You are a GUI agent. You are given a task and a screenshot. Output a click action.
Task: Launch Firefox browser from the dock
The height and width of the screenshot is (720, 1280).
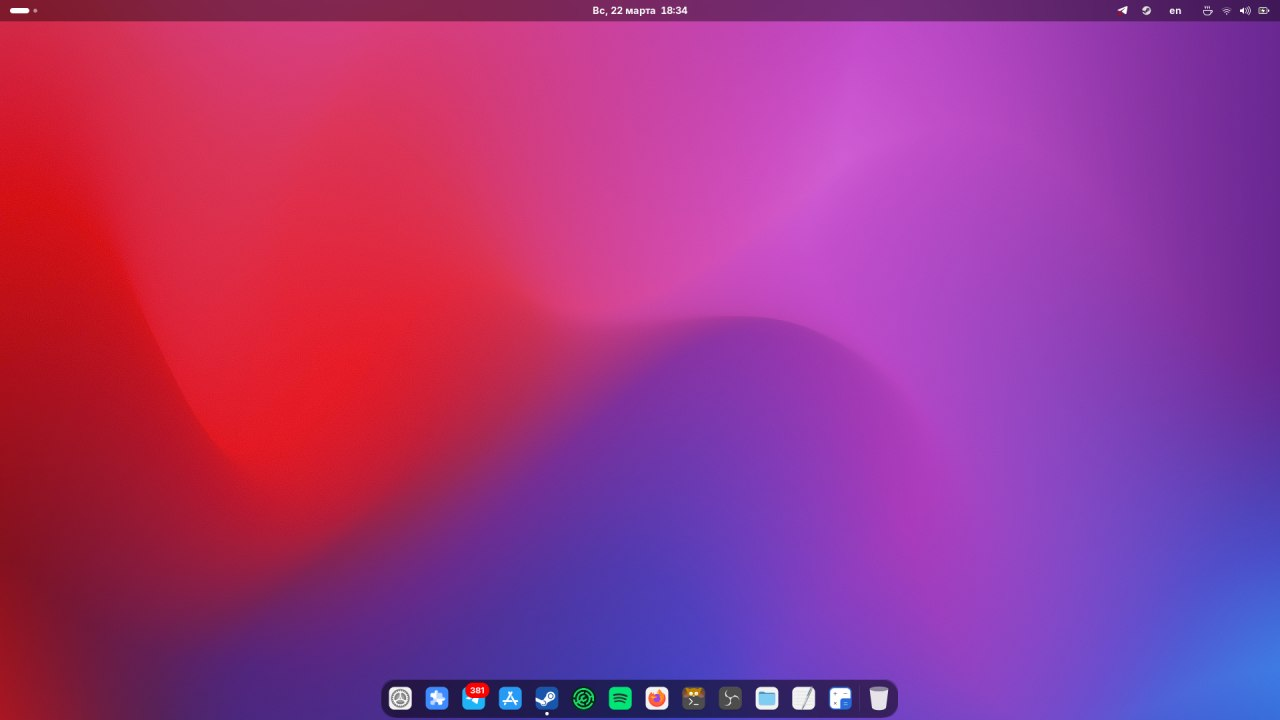[x=657, y=698]
